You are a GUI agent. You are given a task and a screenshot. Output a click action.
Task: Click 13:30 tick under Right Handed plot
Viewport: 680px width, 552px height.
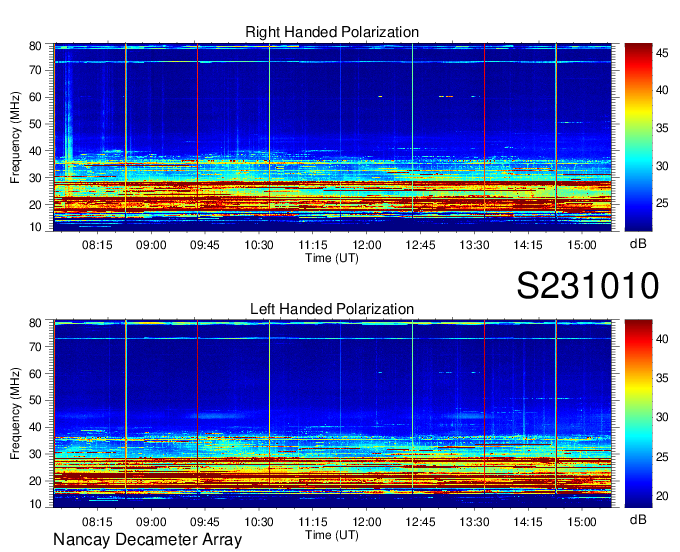pyautogui.click(x=474, y=245)
